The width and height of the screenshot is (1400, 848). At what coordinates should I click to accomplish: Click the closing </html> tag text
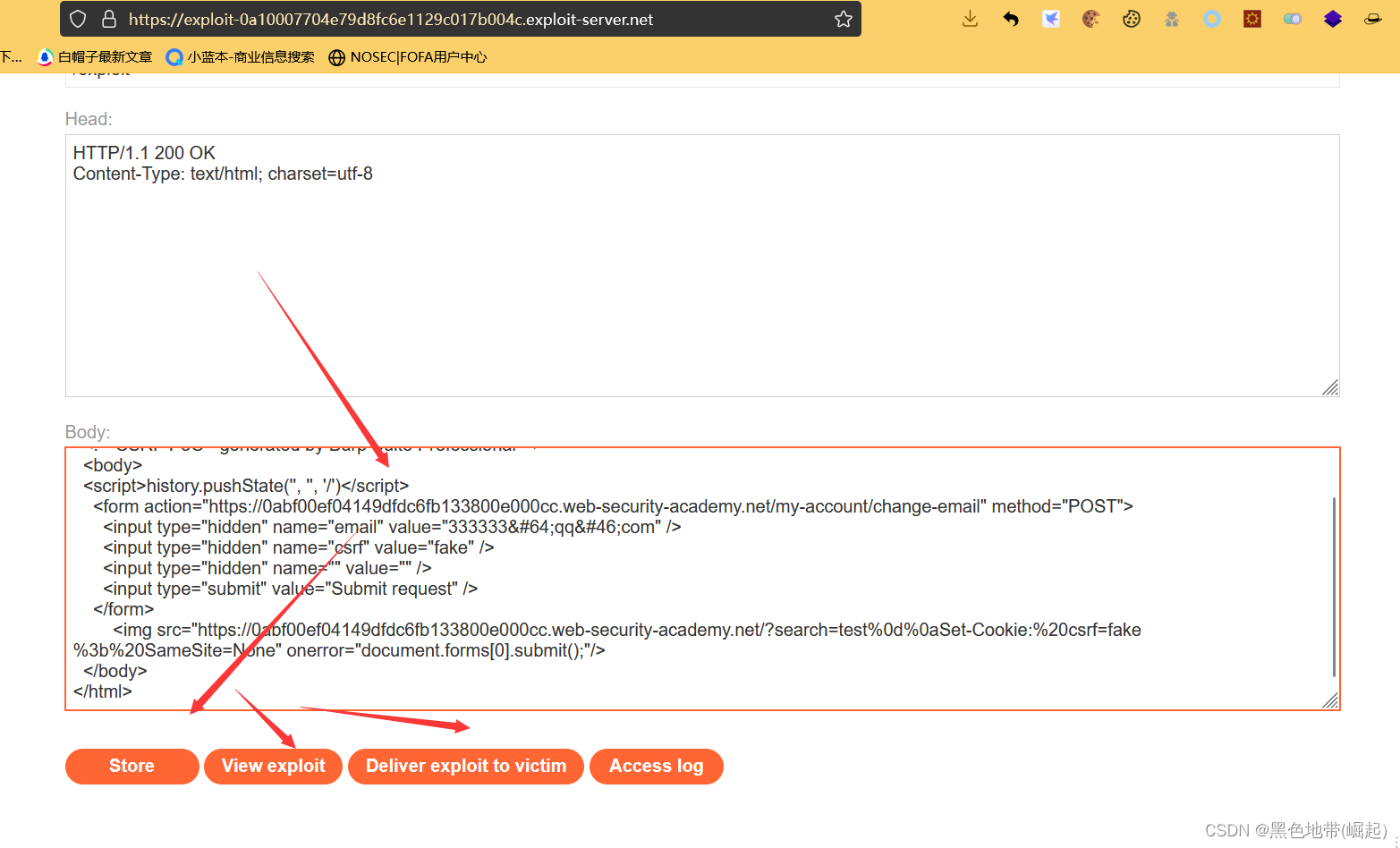coord(103,691)
